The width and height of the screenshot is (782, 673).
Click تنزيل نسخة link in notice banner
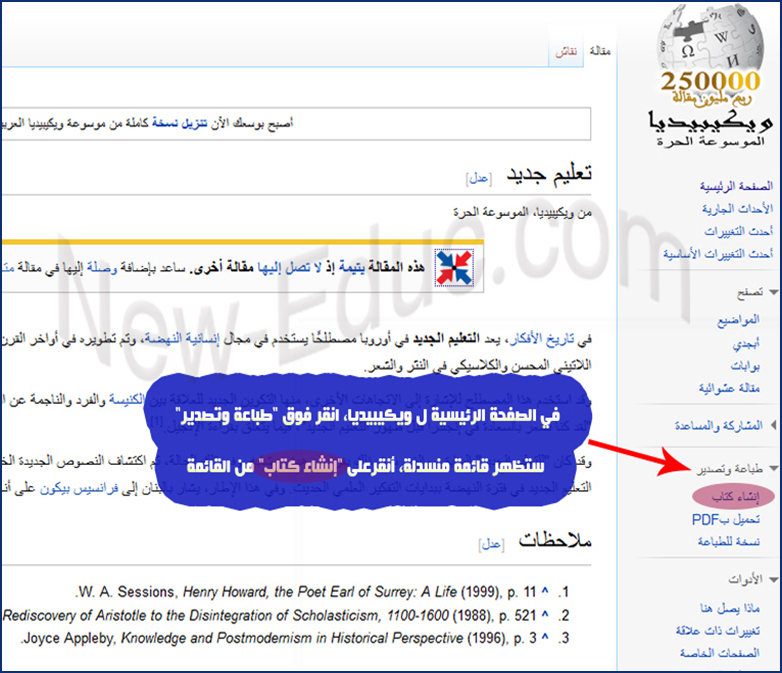(x=180, y=123)
